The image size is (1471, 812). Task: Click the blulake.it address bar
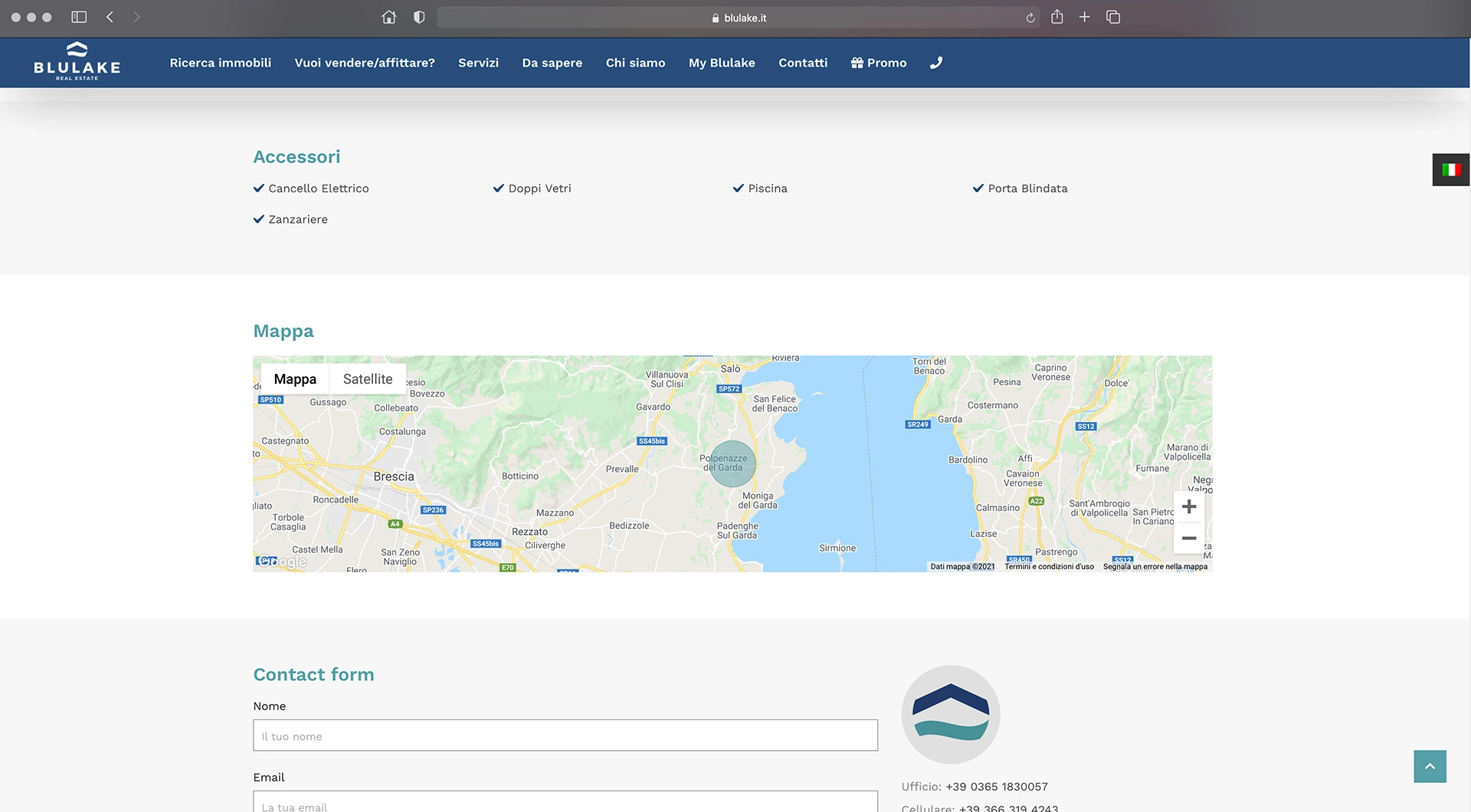738,18
